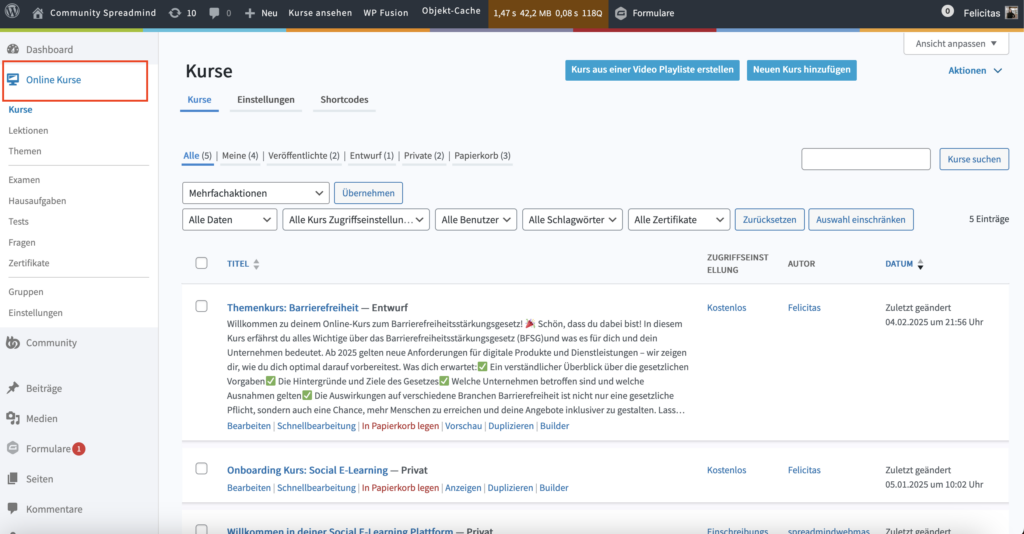
Task: Toggle the select-all checkbox in table header
Action: pos(201,263)
